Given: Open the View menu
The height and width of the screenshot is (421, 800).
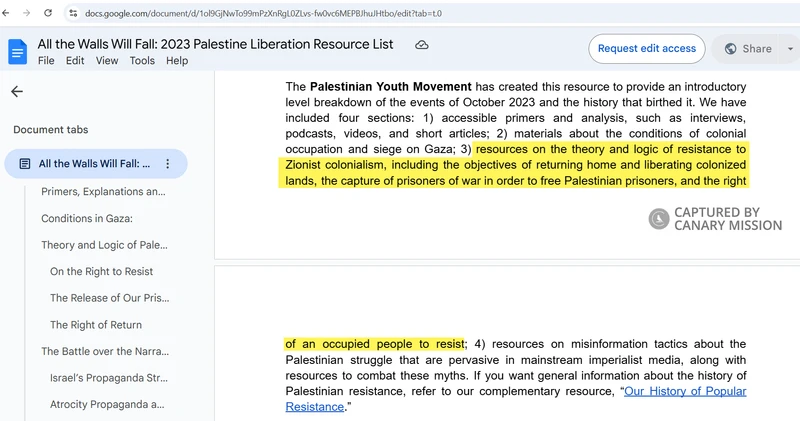Looking at the screenshot, I should pyautogui.click(x=107, y=61).
